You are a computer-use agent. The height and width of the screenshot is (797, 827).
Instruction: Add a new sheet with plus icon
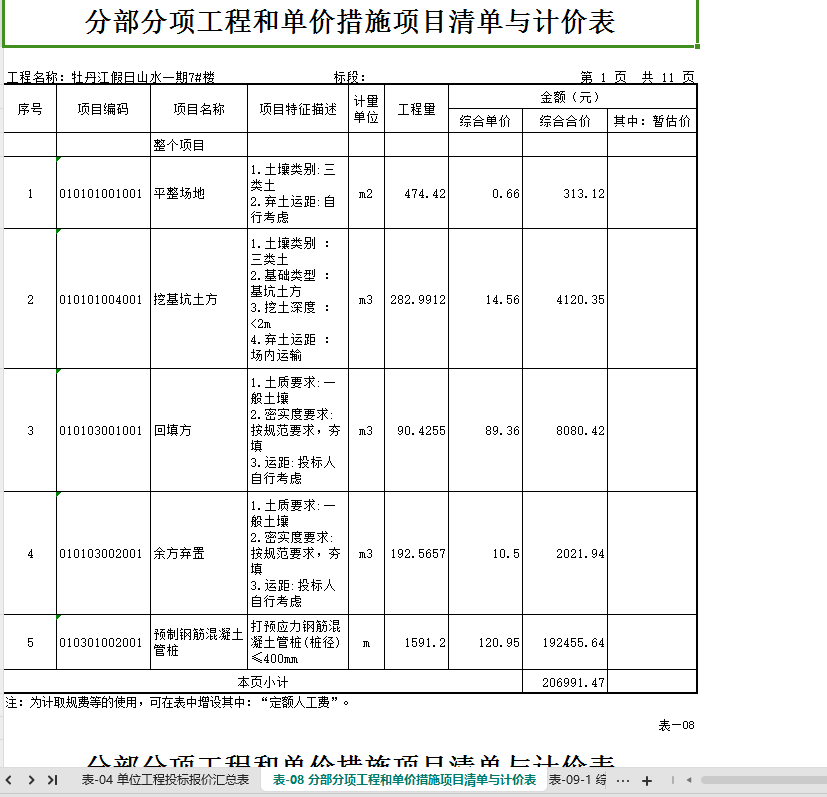click(x=647, y=781)
